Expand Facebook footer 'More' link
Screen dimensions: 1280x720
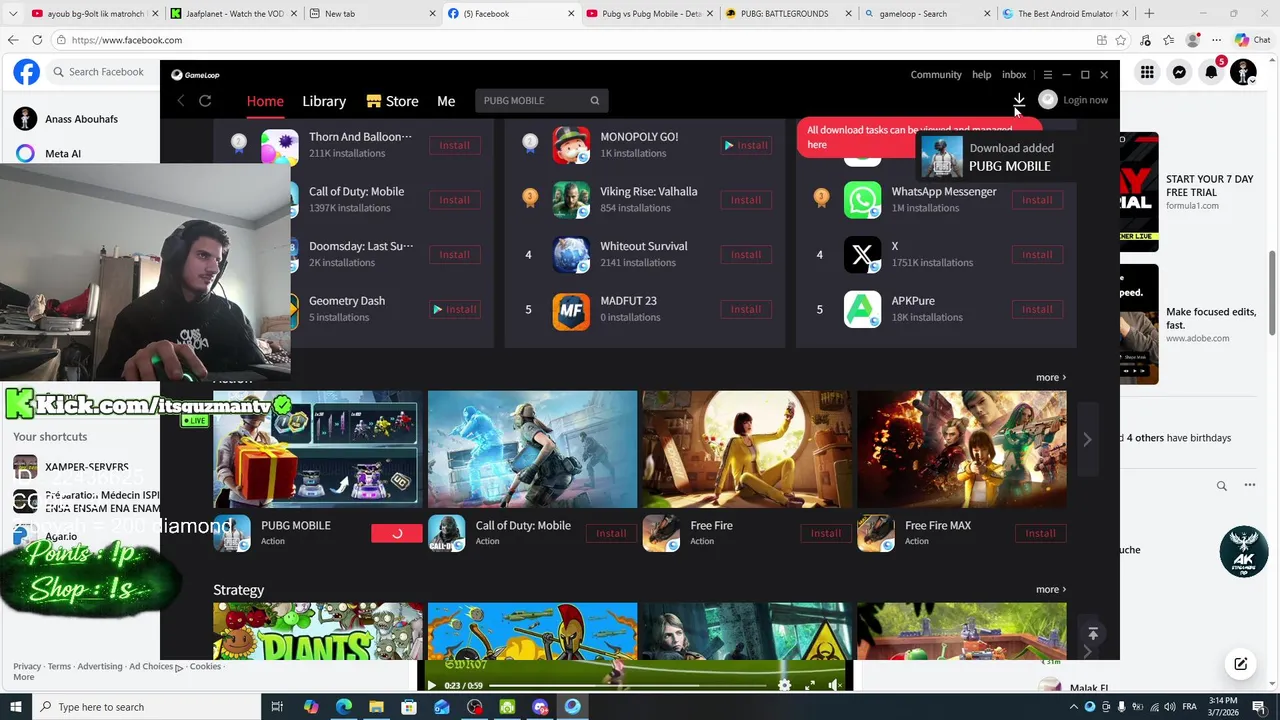click(23, 677)
